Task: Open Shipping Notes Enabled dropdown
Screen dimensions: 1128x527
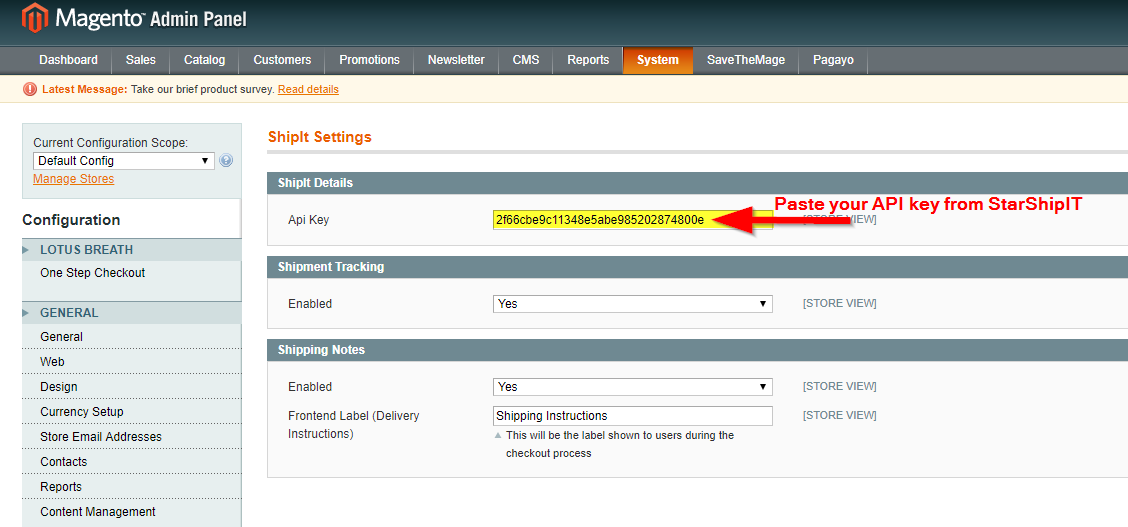Action: tap(632, 387)
